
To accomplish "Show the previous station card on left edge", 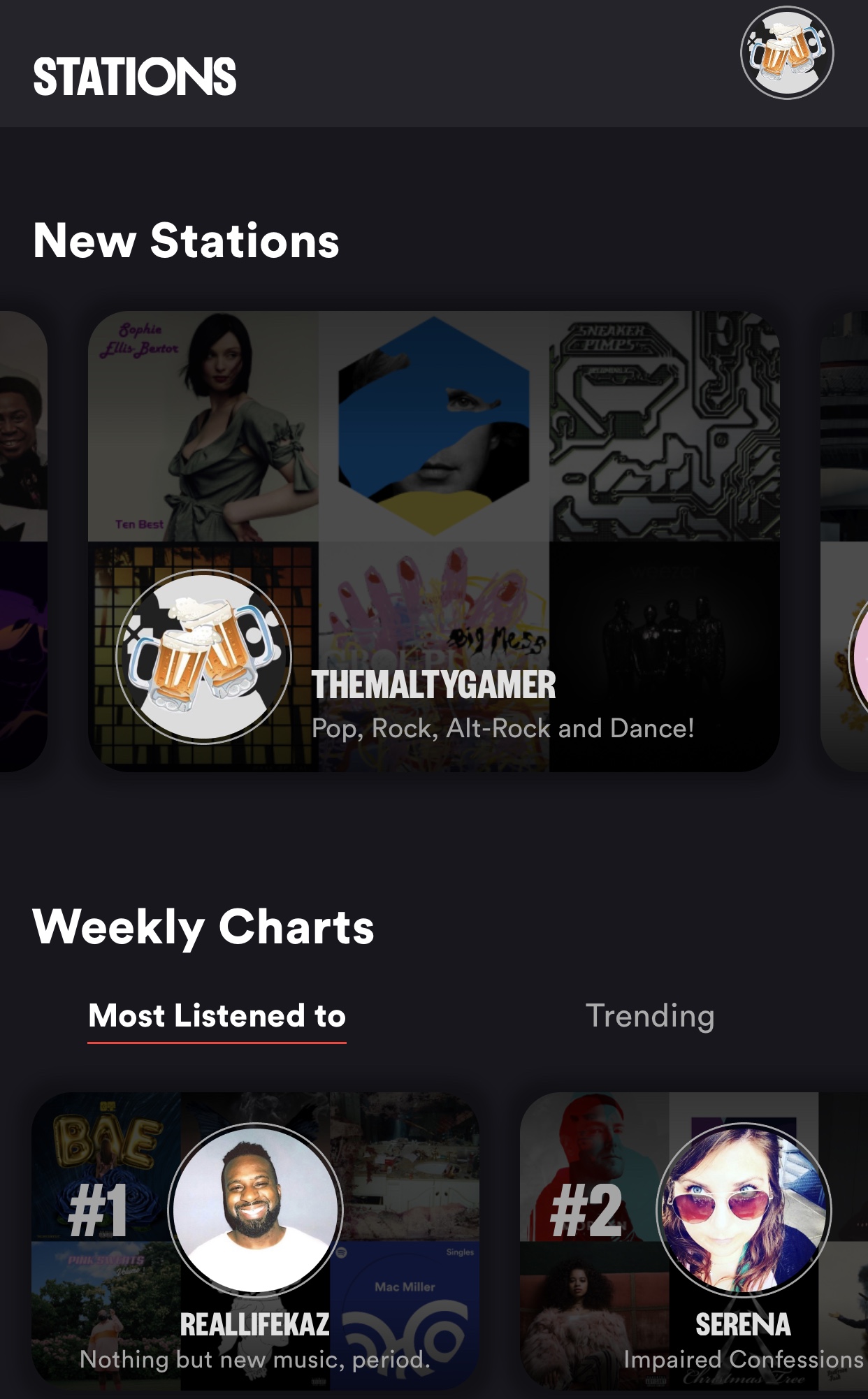I will [24, 542].
